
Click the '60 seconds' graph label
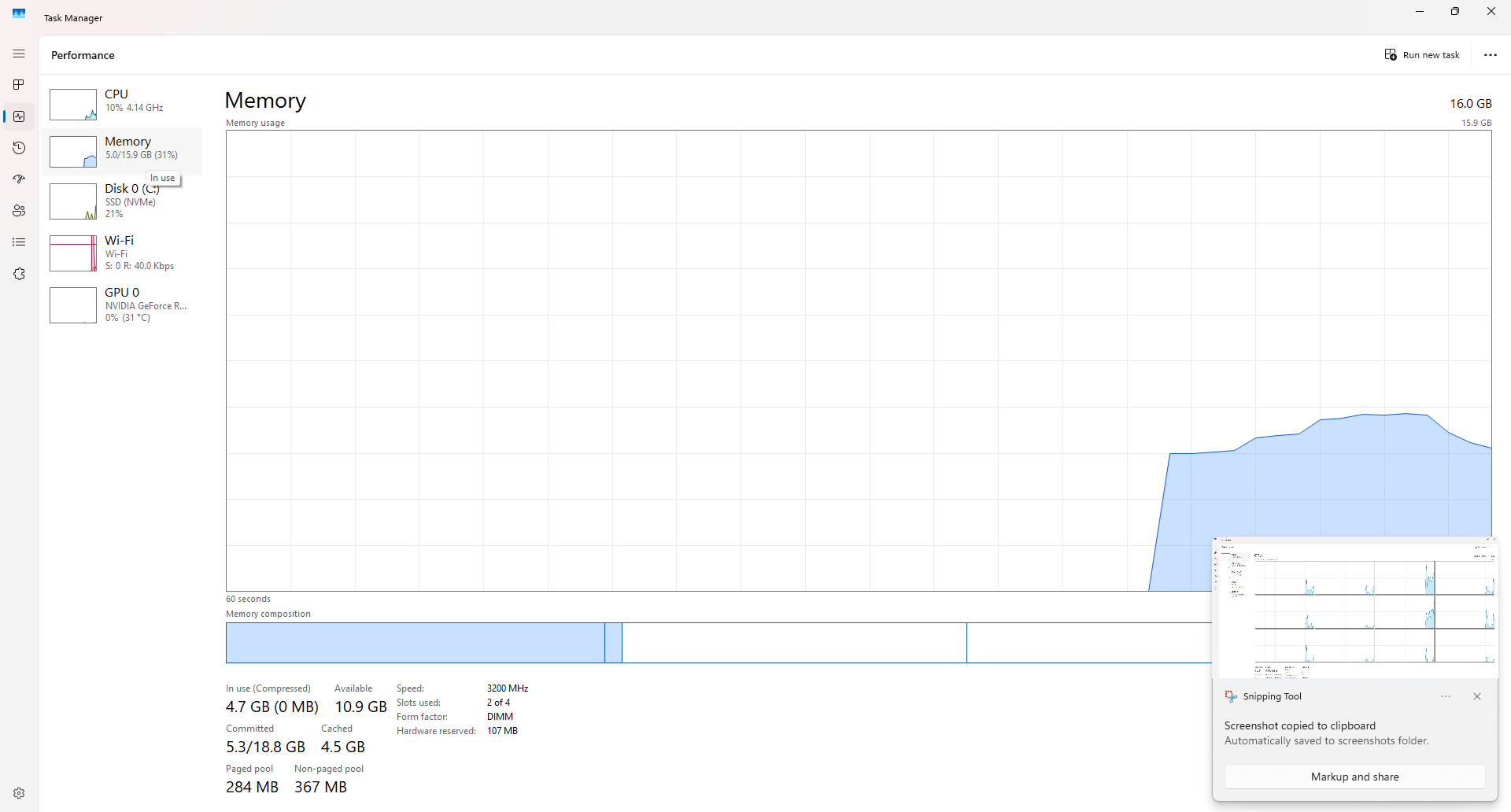point(248,599)
